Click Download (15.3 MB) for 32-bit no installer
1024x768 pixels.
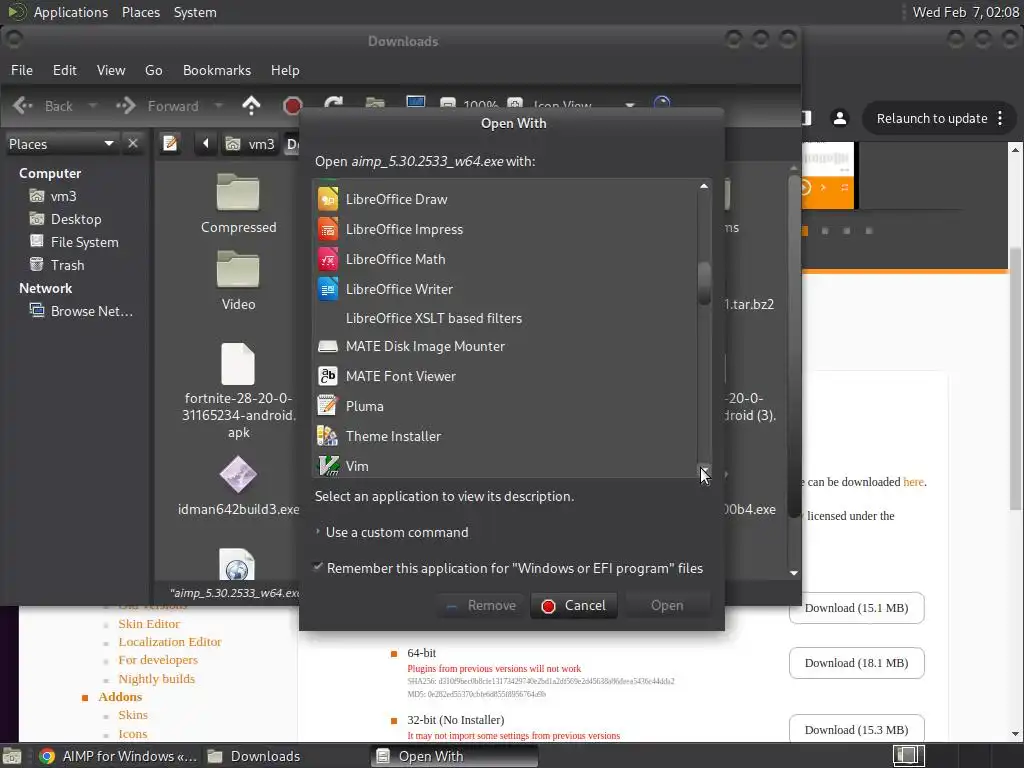pyautogui.click(x=856, y=729)
